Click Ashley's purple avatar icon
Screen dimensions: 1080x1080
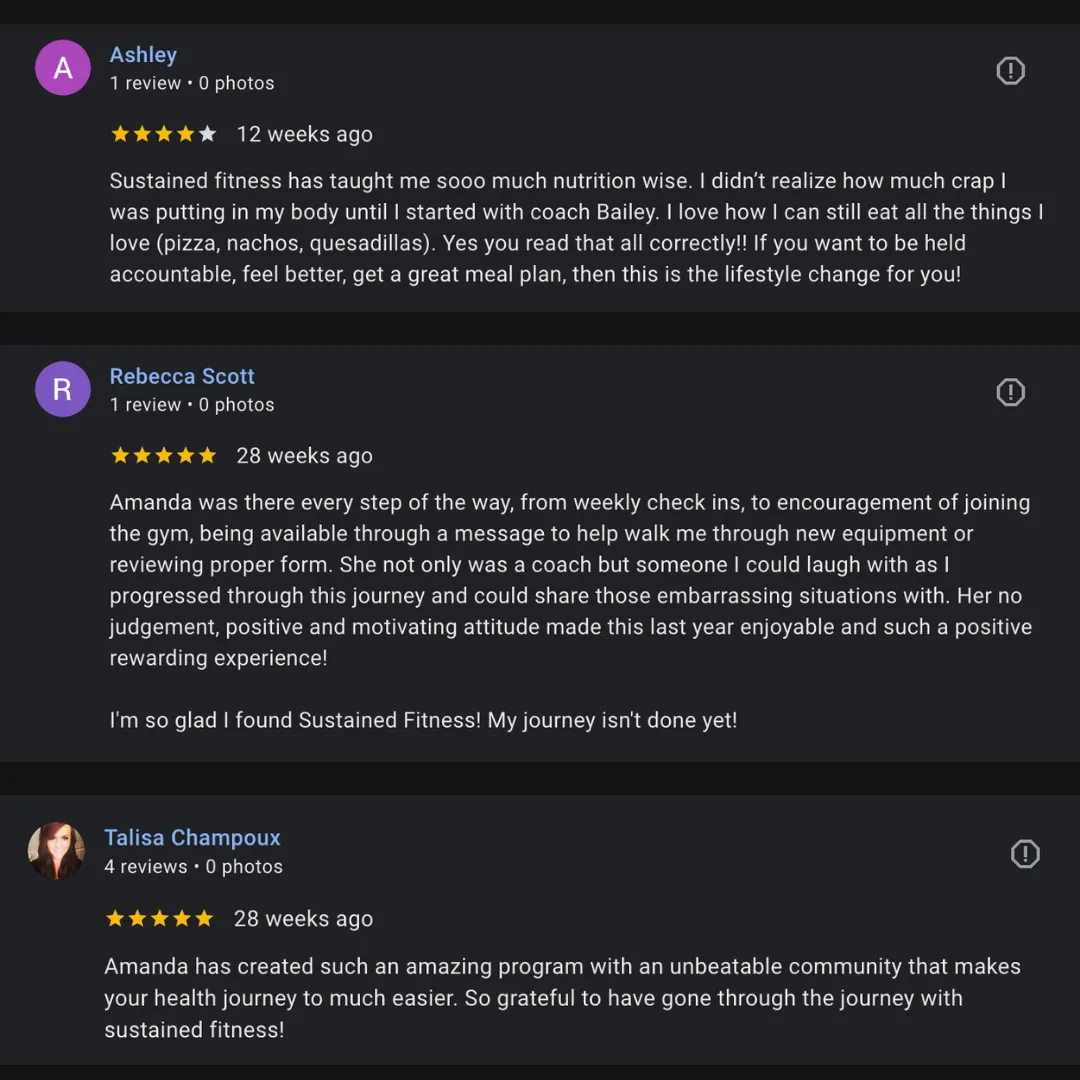(x=63, y=68)
